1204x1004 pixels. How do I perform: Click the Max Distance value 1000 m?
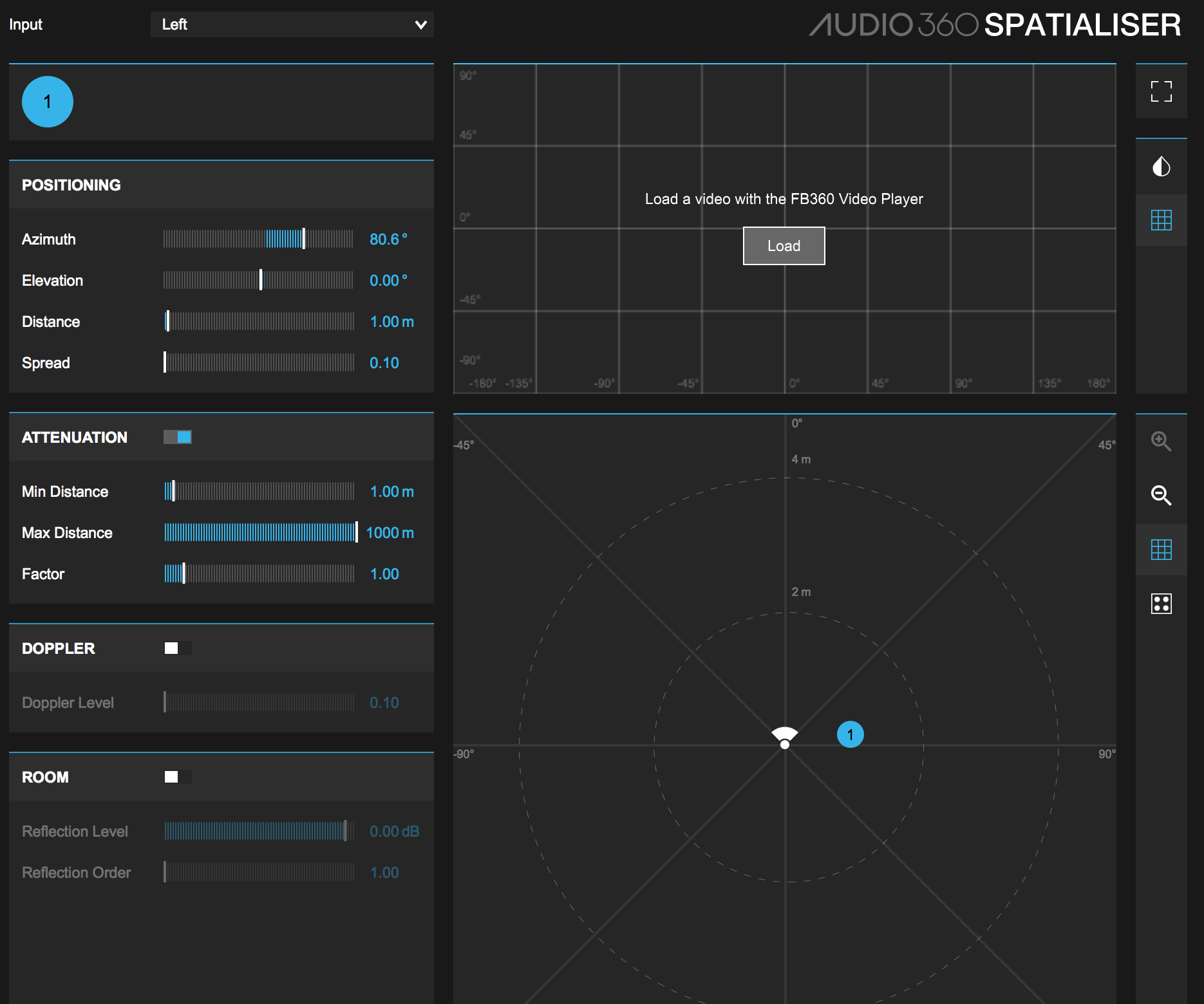coord(390,533)
